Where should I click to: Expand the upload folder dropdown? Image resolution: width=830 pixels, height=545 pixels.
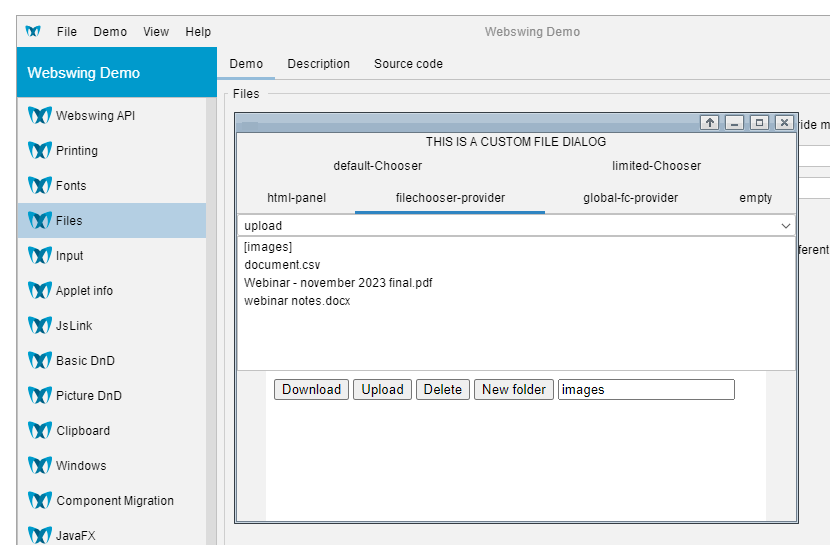click(x=516, y=225)
